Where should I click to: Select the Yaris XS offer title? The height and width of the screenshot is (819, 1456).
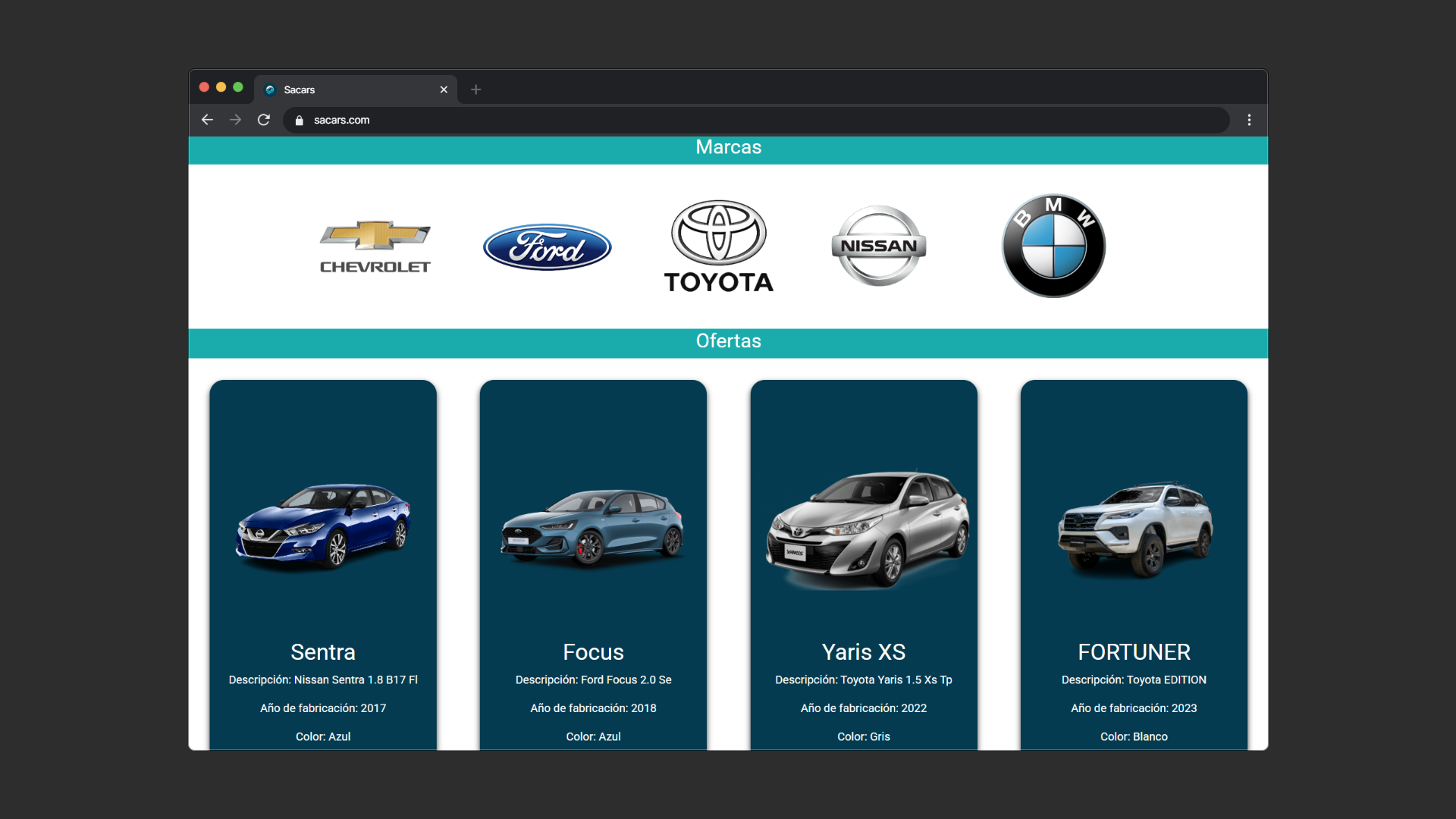(864, 652)
